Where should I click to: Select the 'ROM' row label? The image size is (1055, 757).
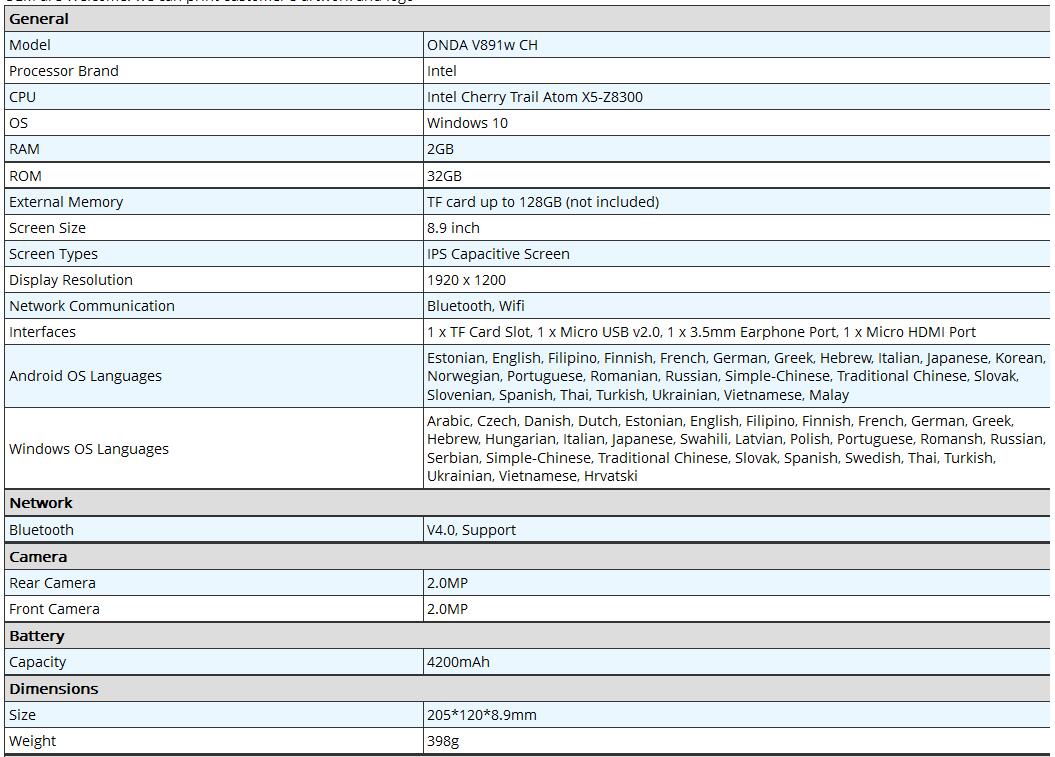click(x=26, y=176)
